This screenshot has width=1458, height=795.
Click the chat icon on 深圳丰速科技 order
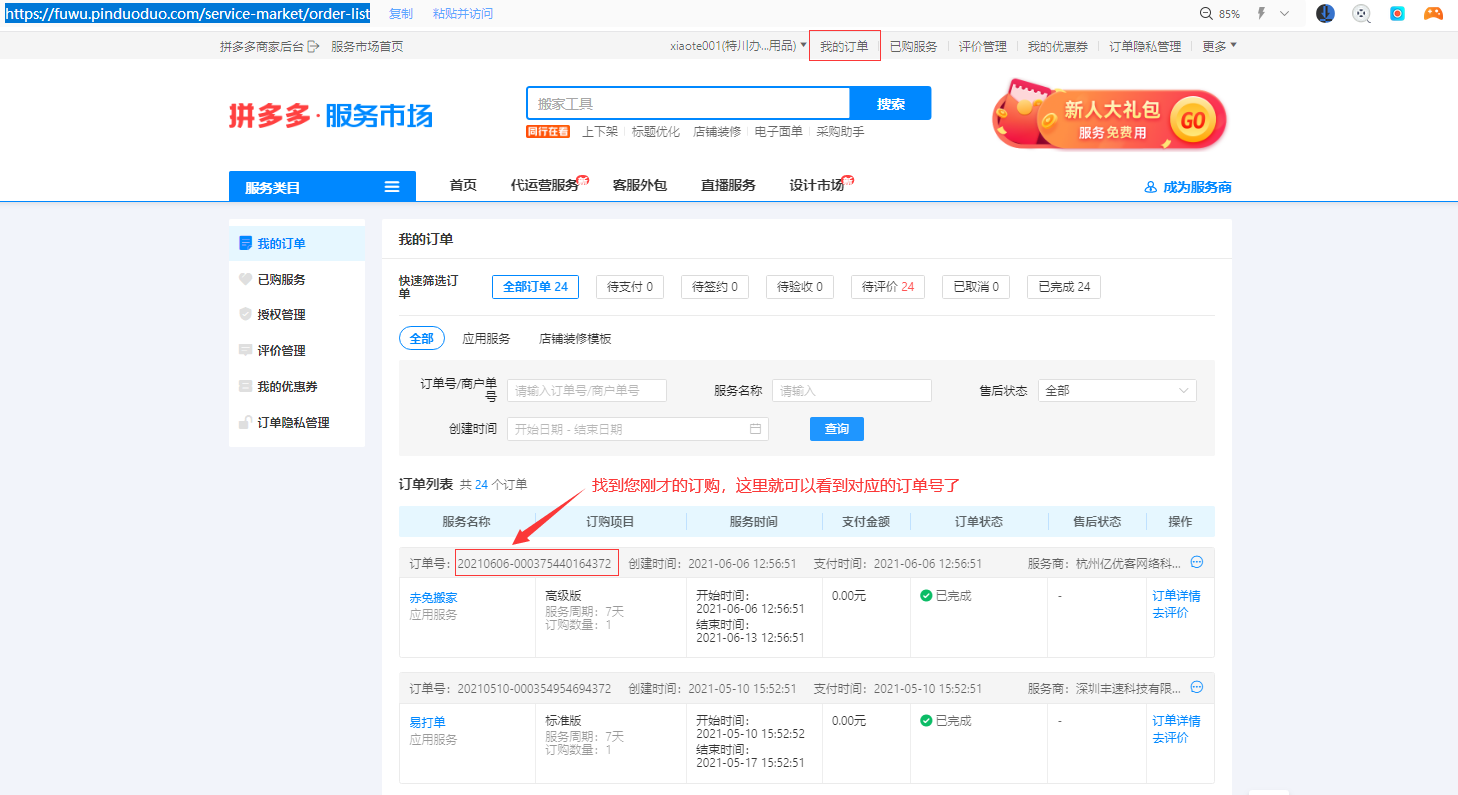click(1197, 688)
